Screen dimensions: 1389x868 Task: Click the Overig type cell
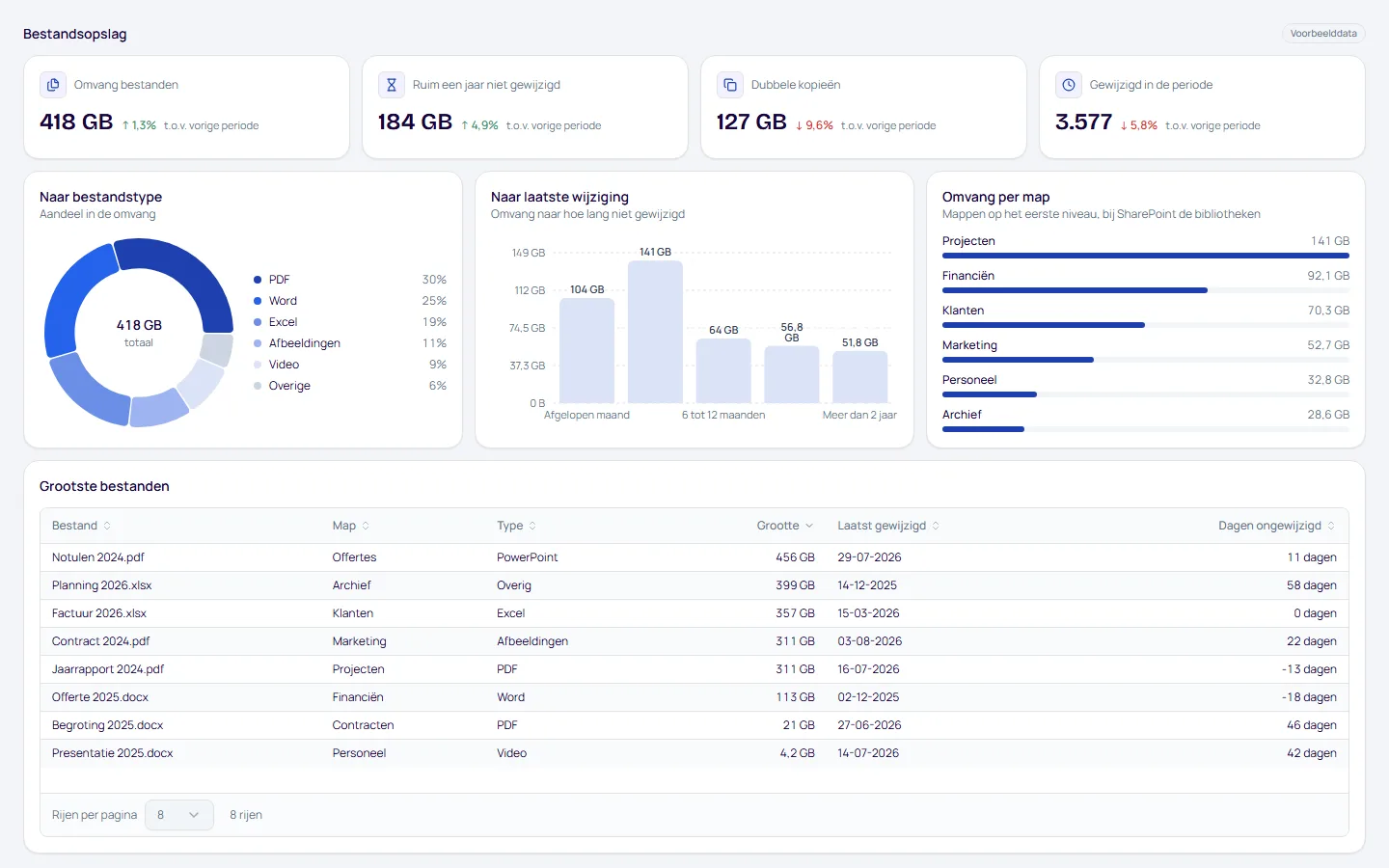click(x=514, y=585)
